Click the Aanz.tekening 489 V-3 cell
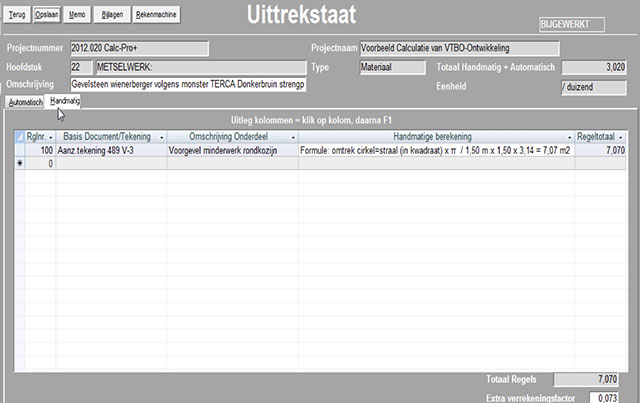This screenshot has height=403, width=640. click(110, 150)
